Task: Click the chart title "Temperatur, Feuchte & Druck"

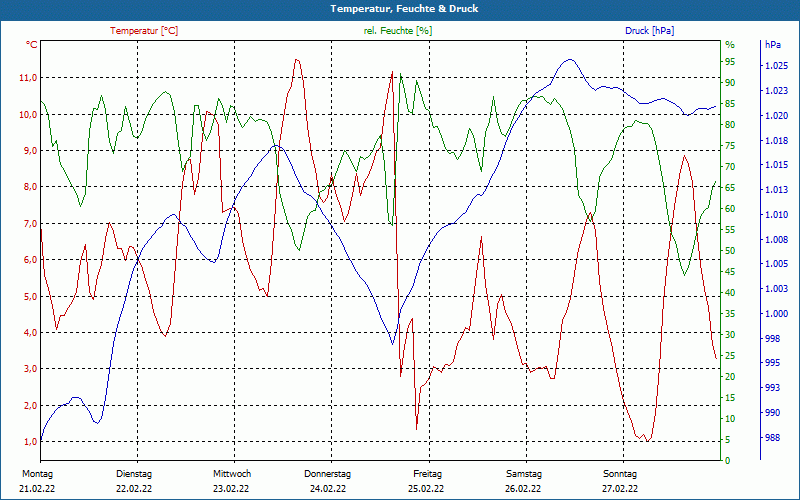Action: (x=404, y=9)
